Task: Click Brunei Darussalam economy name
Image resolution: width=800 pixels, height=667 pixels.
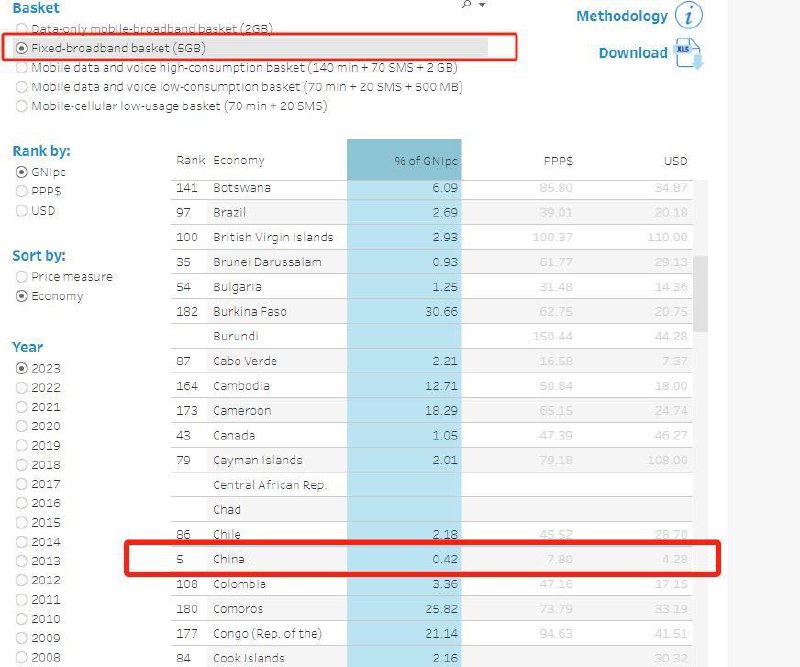Action: pyautogui.click(x=267, y=262)
